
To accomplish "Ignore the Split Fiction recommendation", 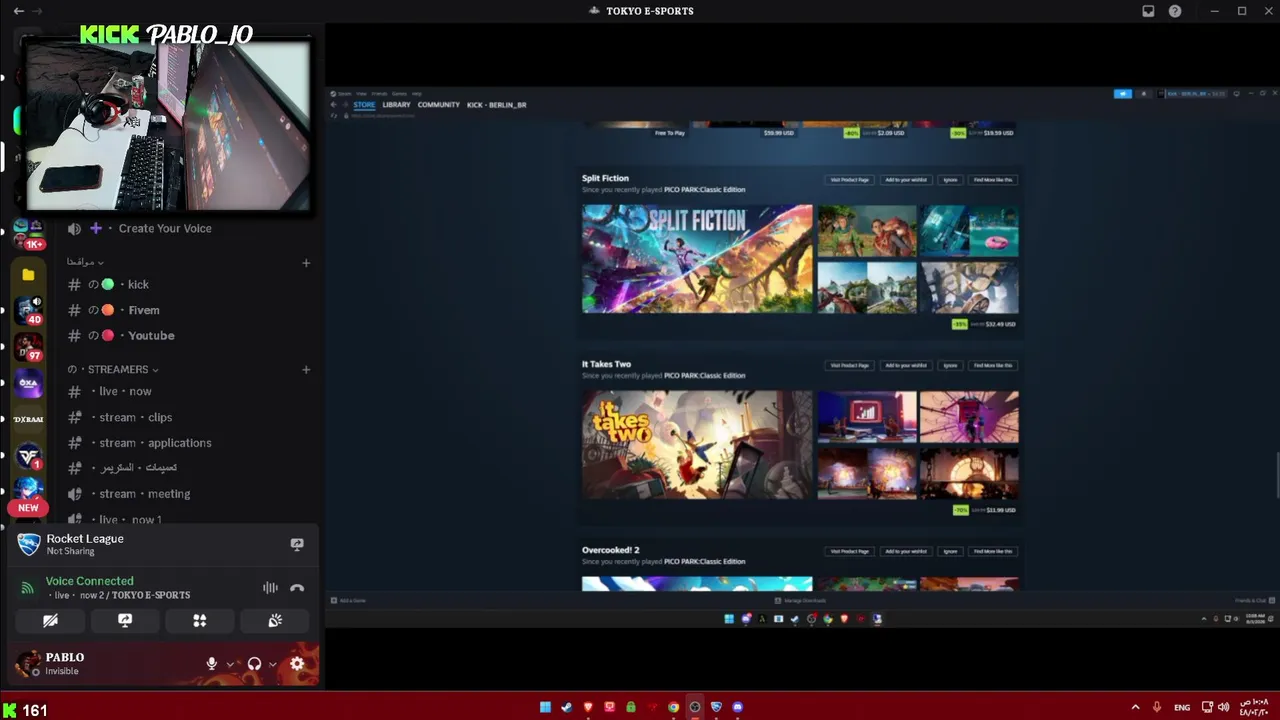I will (x=950, y=180).
